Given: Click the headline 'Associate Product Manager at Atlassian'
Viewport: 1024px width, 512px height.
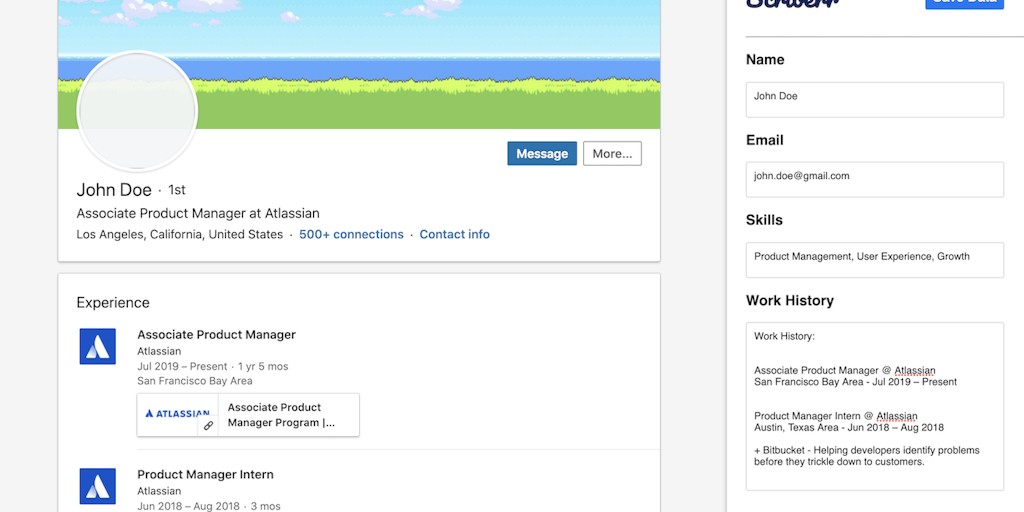Looking at the screenshot, I should 198,214.
